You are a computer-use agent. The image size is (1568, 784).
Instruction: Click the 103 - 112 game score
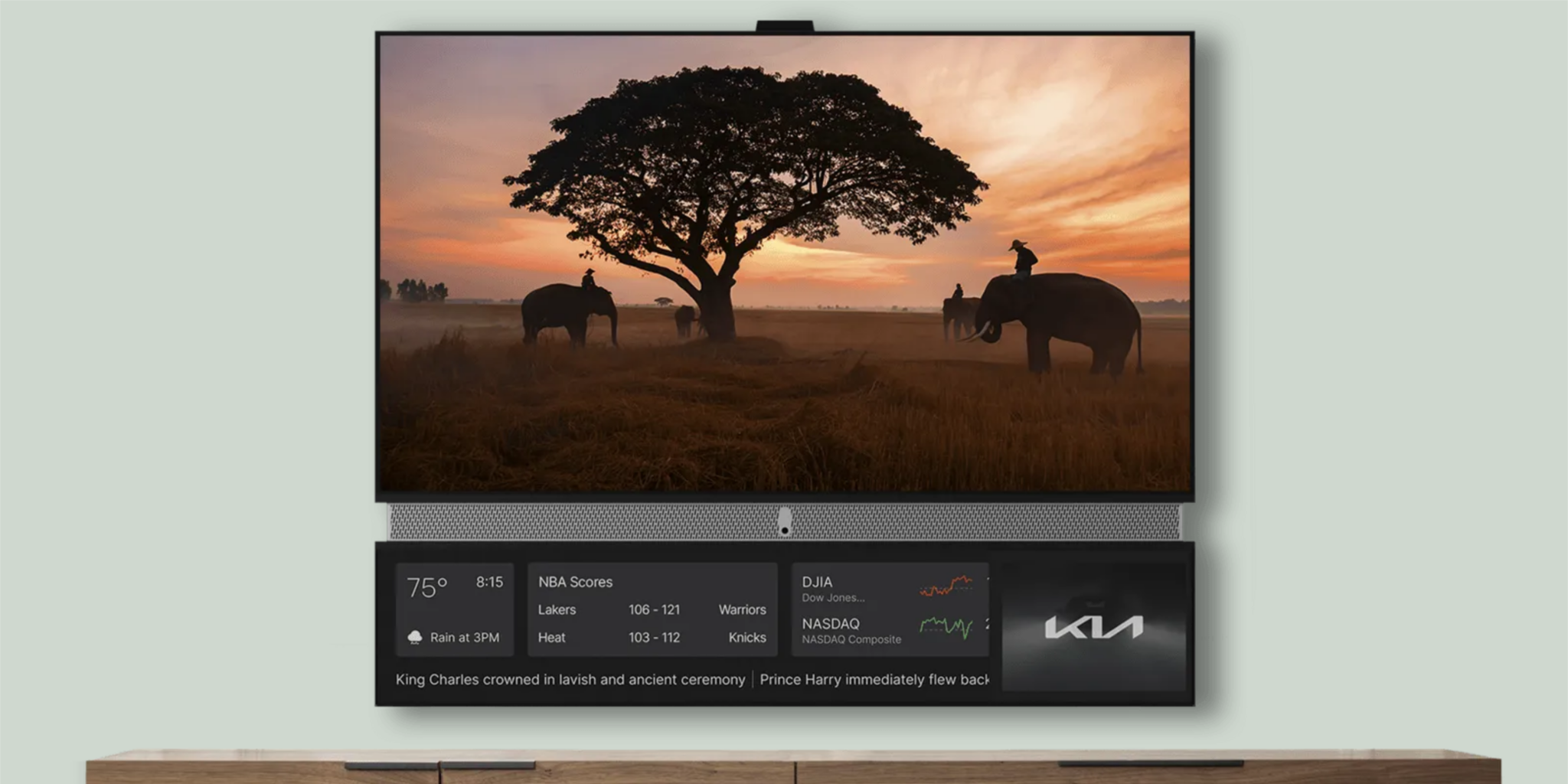click(654, 637)
